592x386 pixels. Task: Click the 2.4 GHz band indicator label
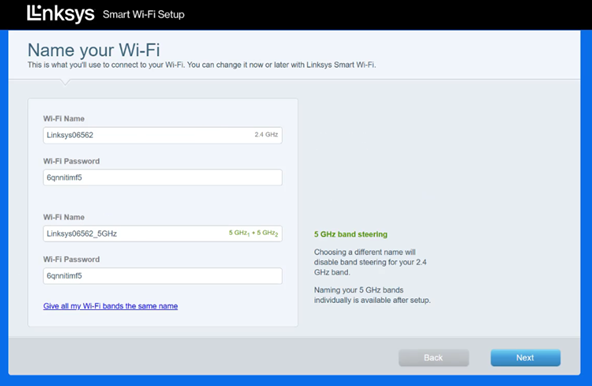pyautogui.click(x=266, y=134)
